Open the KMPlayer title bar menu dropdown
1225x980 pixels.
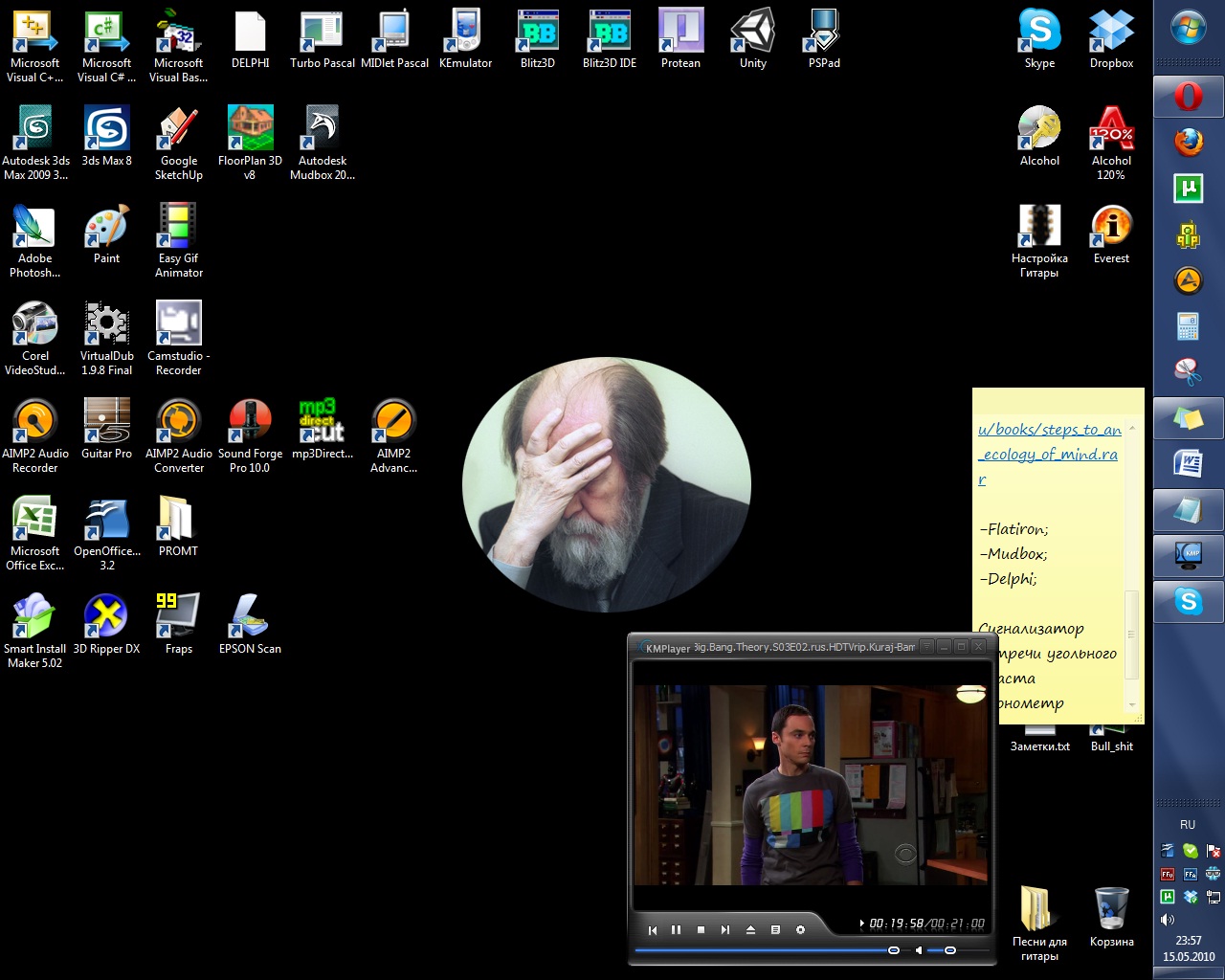point(925,647)
